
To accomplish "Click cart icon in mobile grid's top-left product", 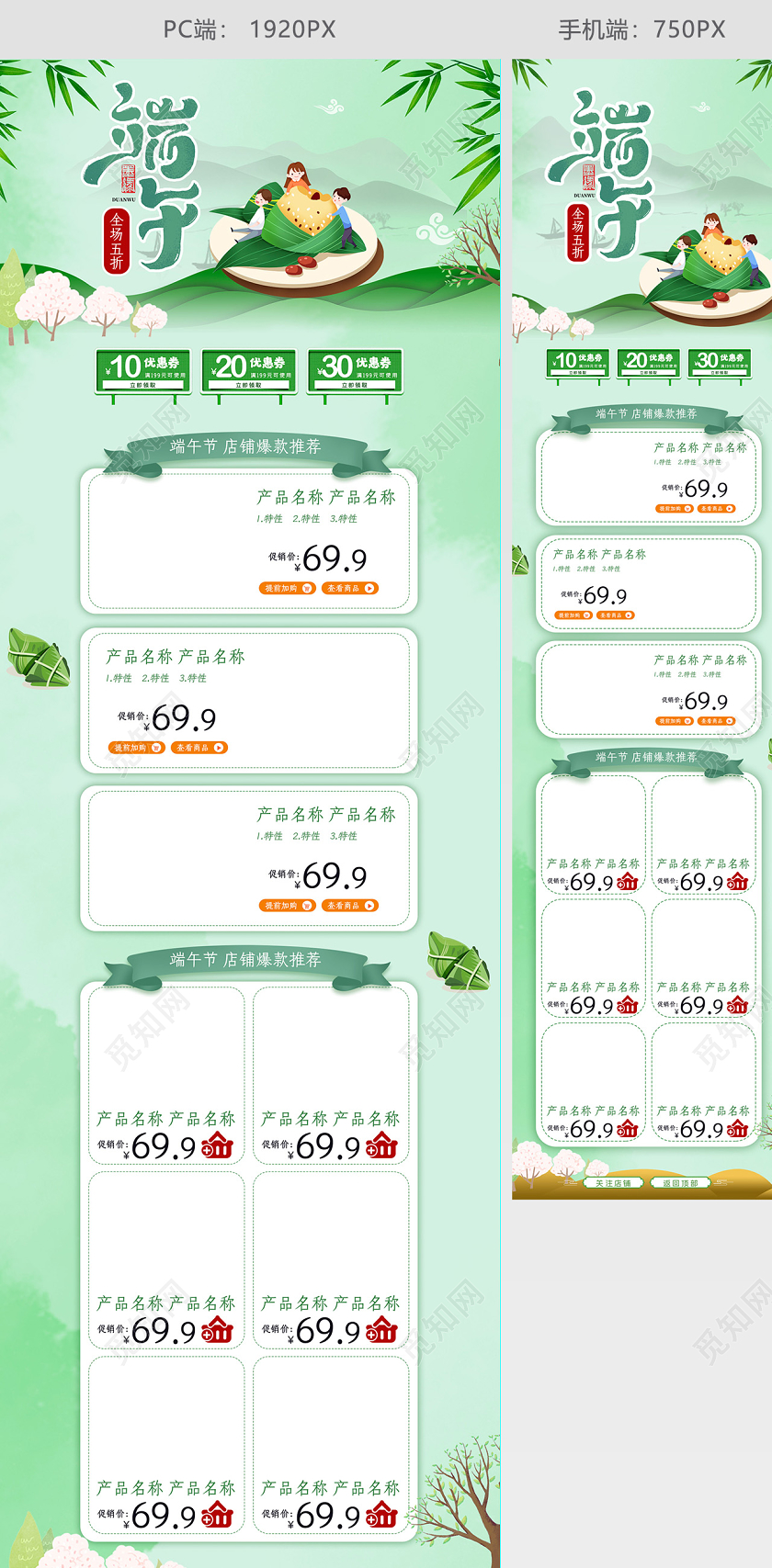I will (x=628, y=882).
